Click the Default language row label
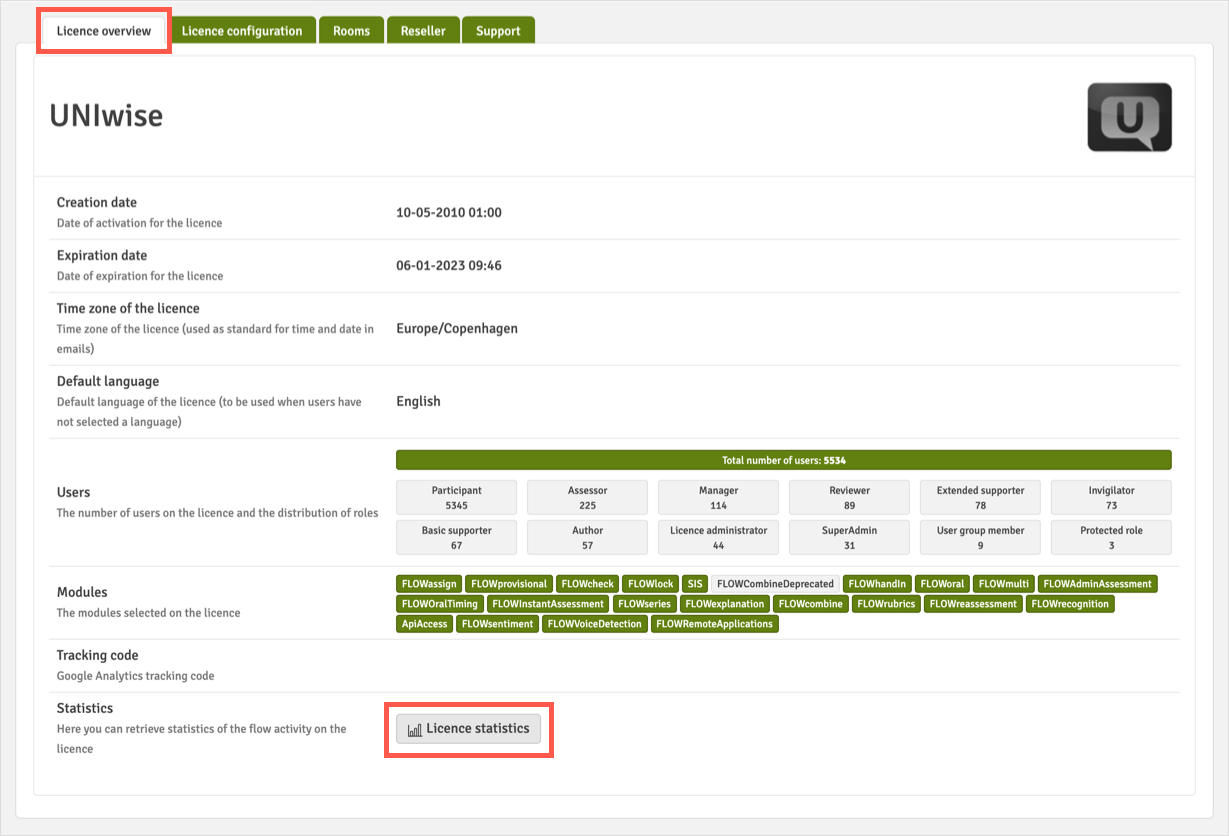Screen dimensions: 1229x836 click(108, 381)
